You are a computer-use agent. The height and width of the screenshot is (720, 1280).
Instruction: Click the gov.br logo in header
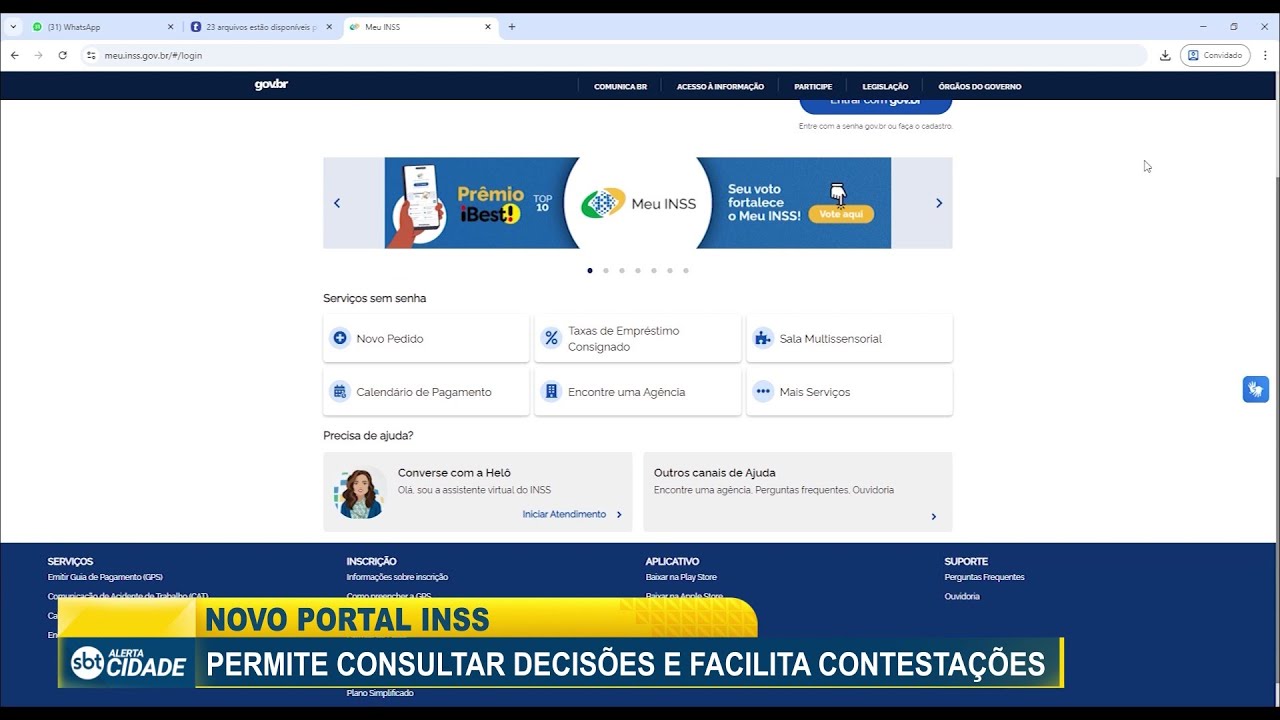271,85
